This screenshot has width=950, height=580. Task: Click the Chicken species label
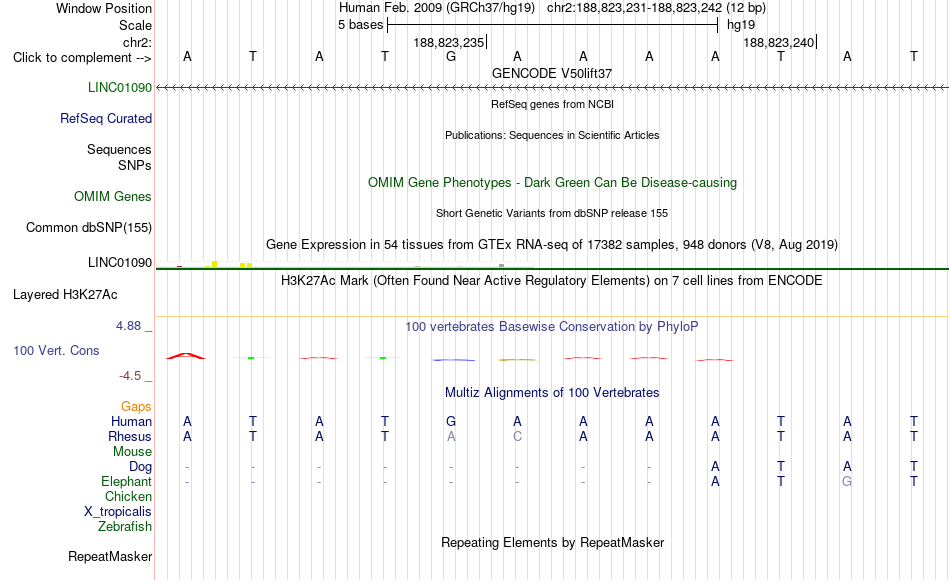pos(128,496)
